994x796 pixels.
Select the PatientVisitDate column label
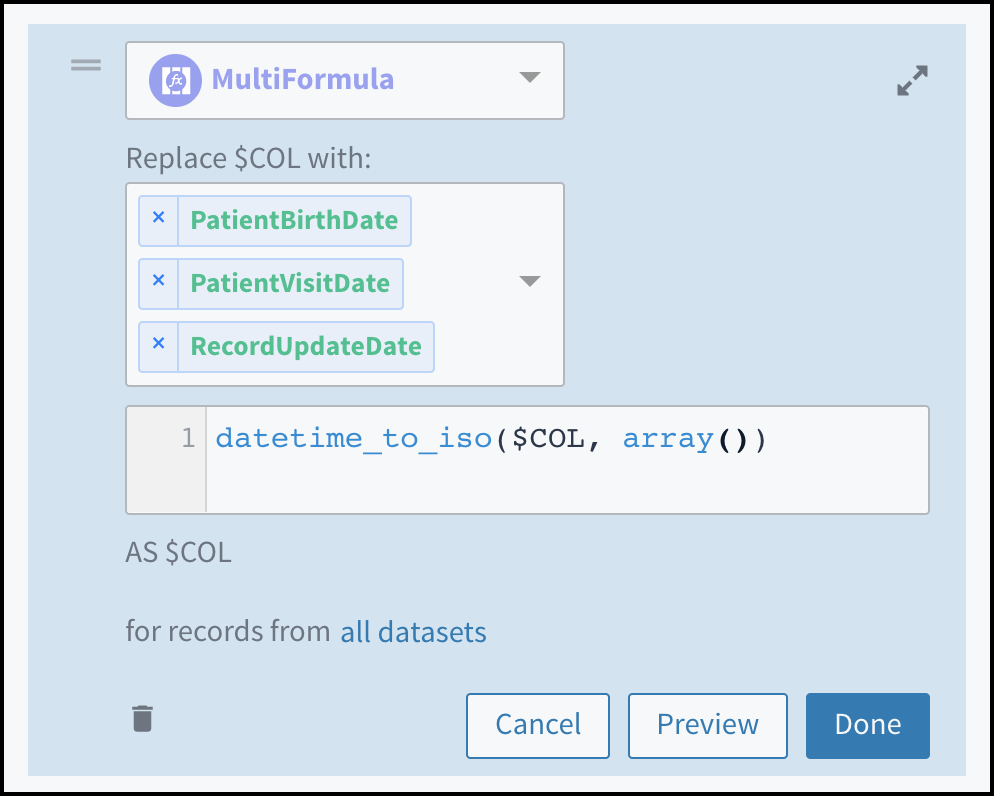290,283
